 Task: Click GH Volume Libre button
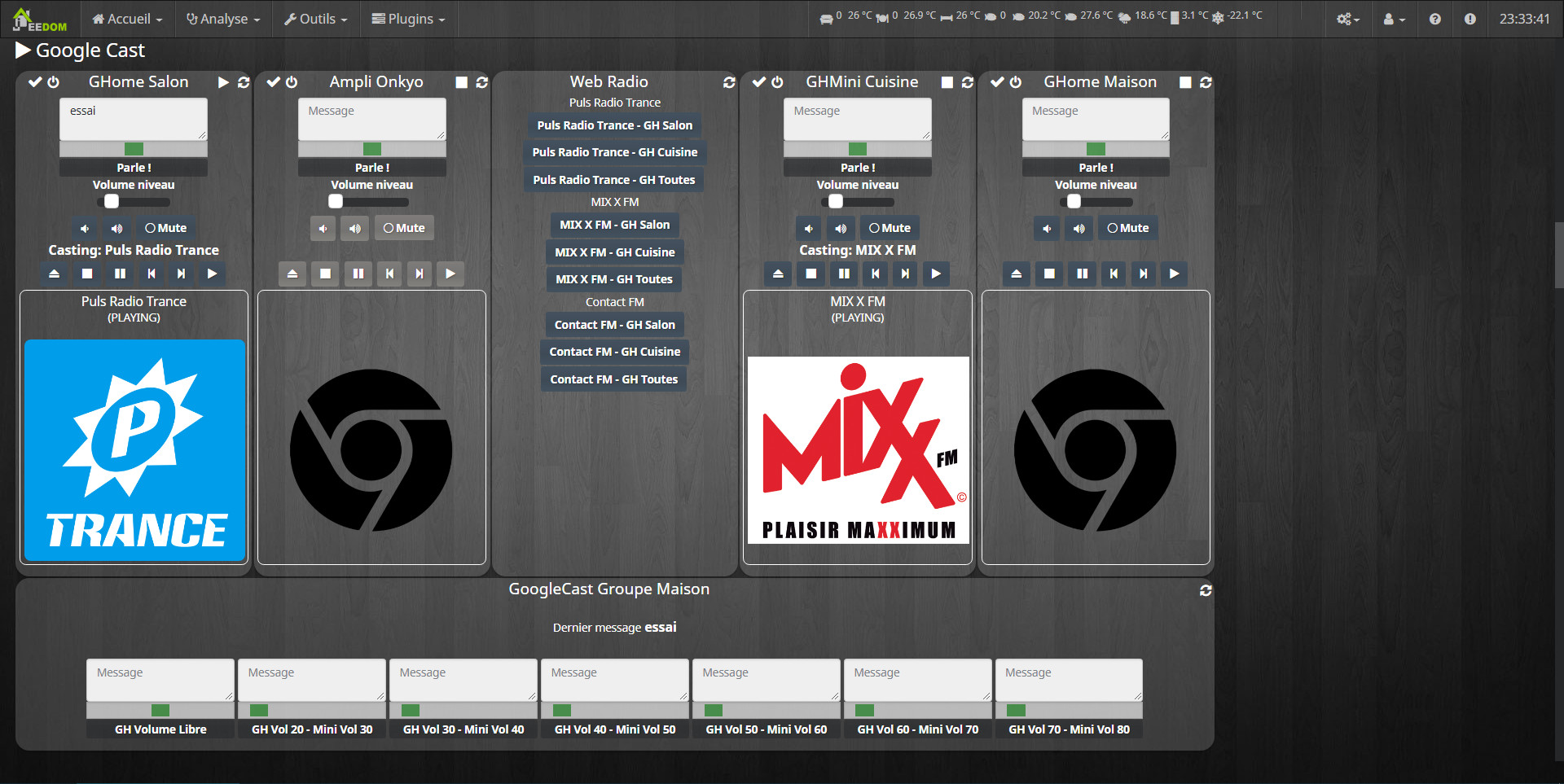[160, 729]
